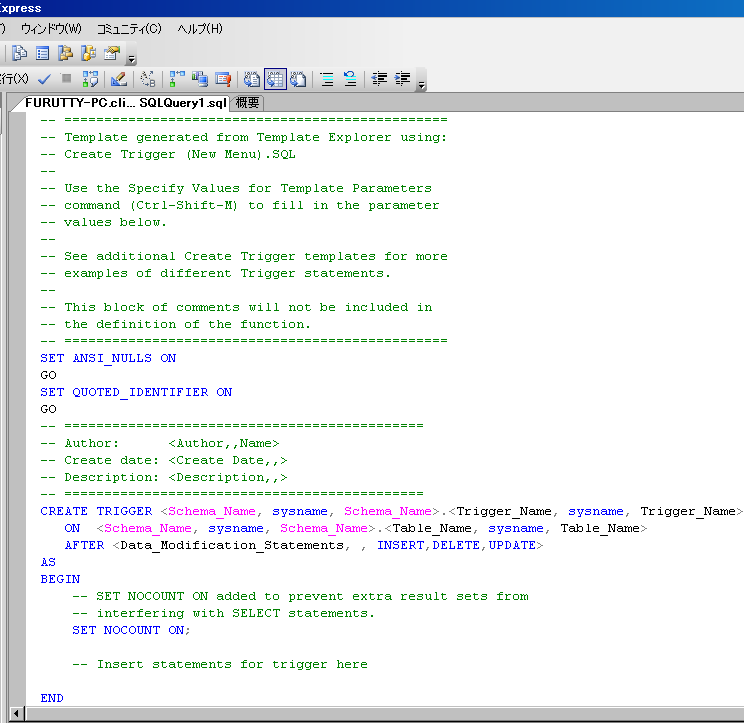Switch to the SQLQuery1.sql tab

126,103
